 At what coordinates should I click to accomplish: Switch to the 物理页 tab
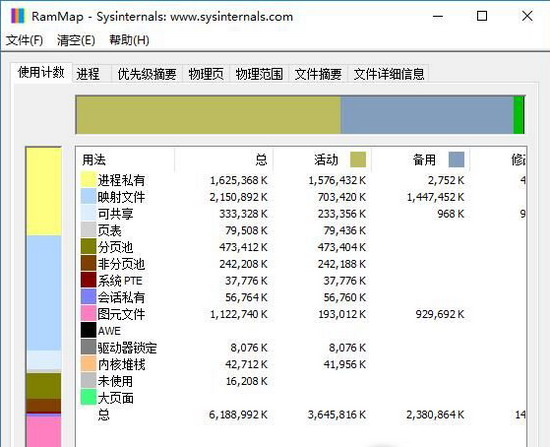click(206, 74)
